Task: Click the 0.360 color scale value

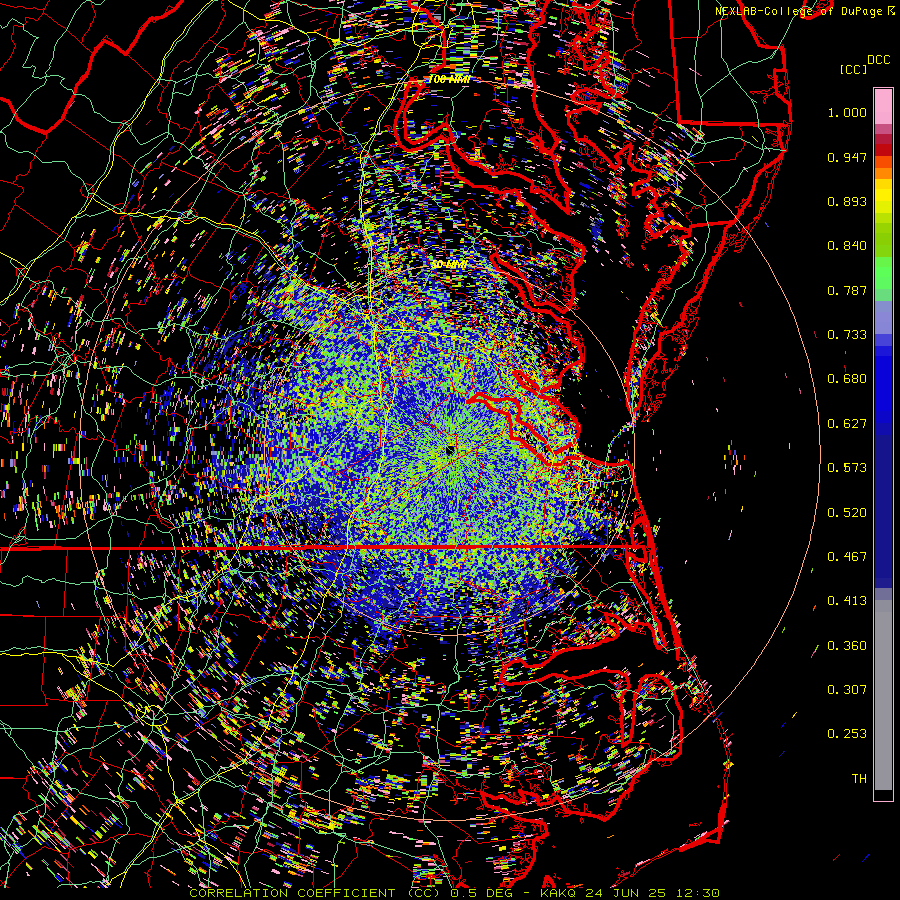Action: pyautogui.click(x=847, y=646)
